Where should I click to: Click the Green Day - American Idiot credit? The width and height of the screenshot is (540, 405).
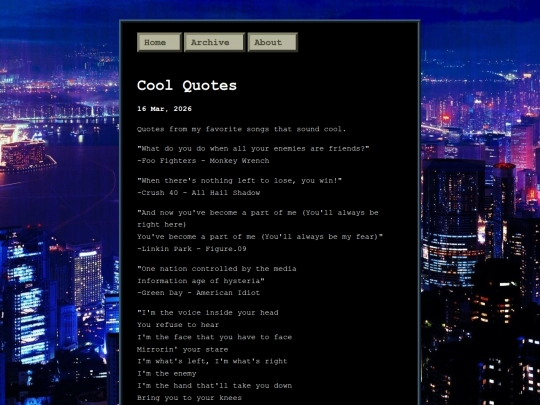pos(198,293)
